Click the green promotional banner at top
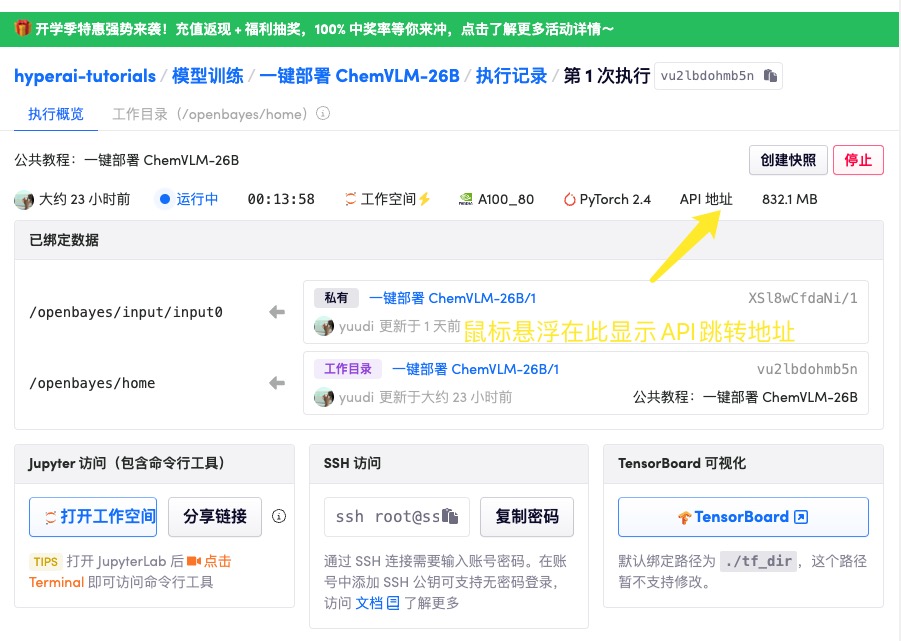Image resolution: width=901 pixels, height=641 pixels. pyautogui.click(x=450, y=29)
